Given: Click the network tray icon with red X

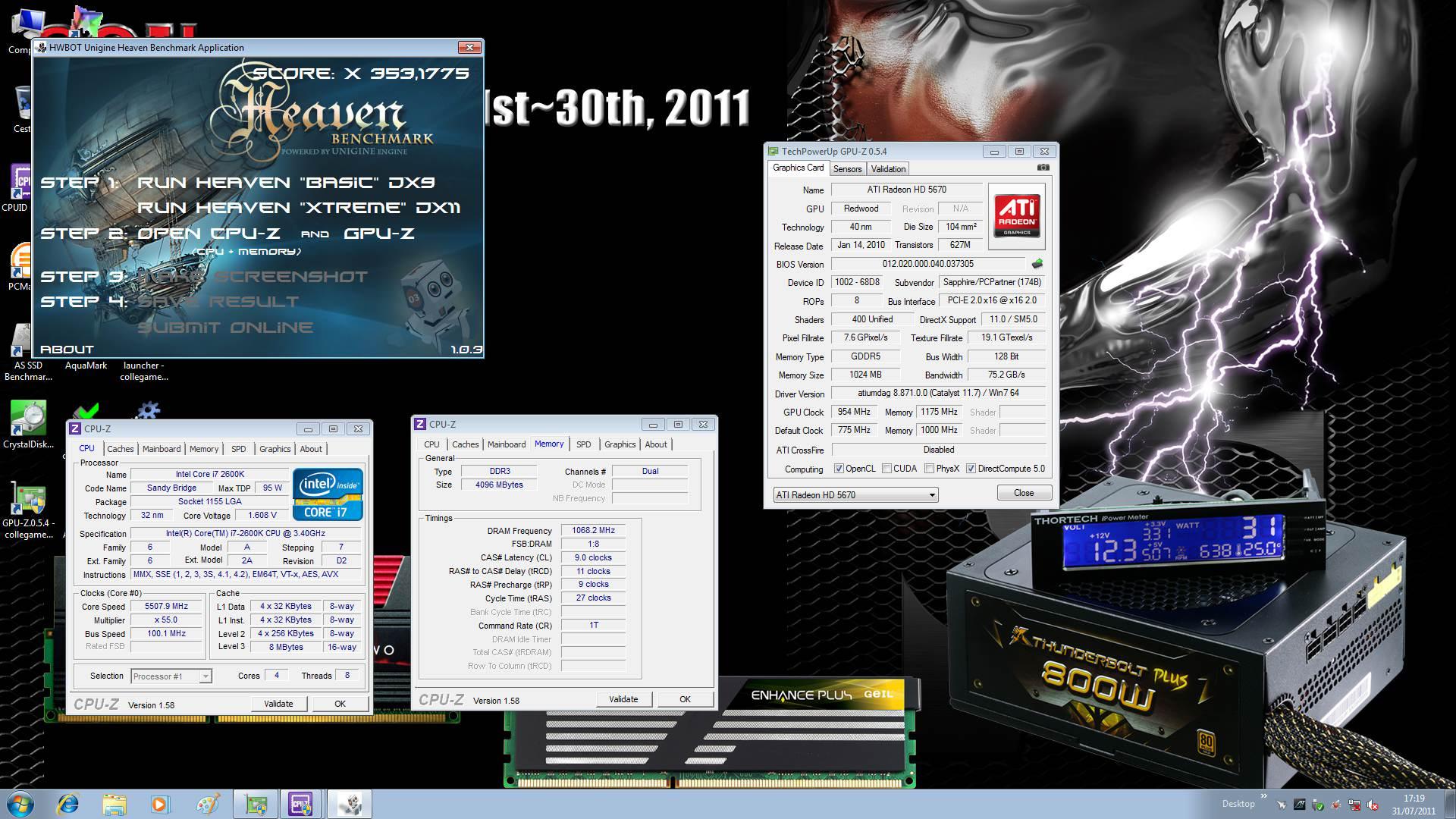Looking at the screenshot, I should pos(1354,805).
